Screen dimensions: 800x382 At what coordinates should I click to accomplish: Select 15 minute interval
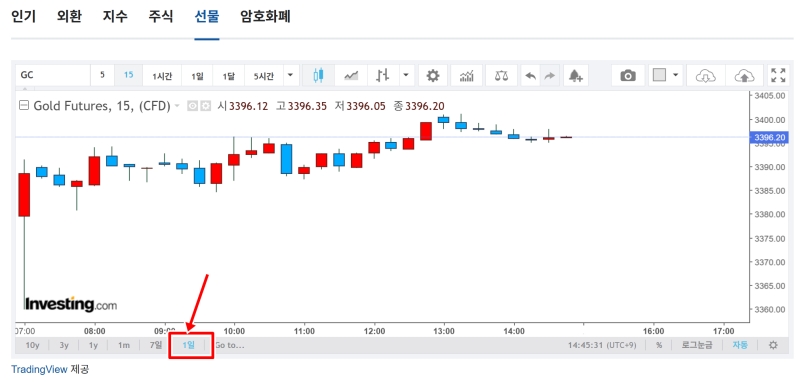pyautogui.click(x=129, y=75)
